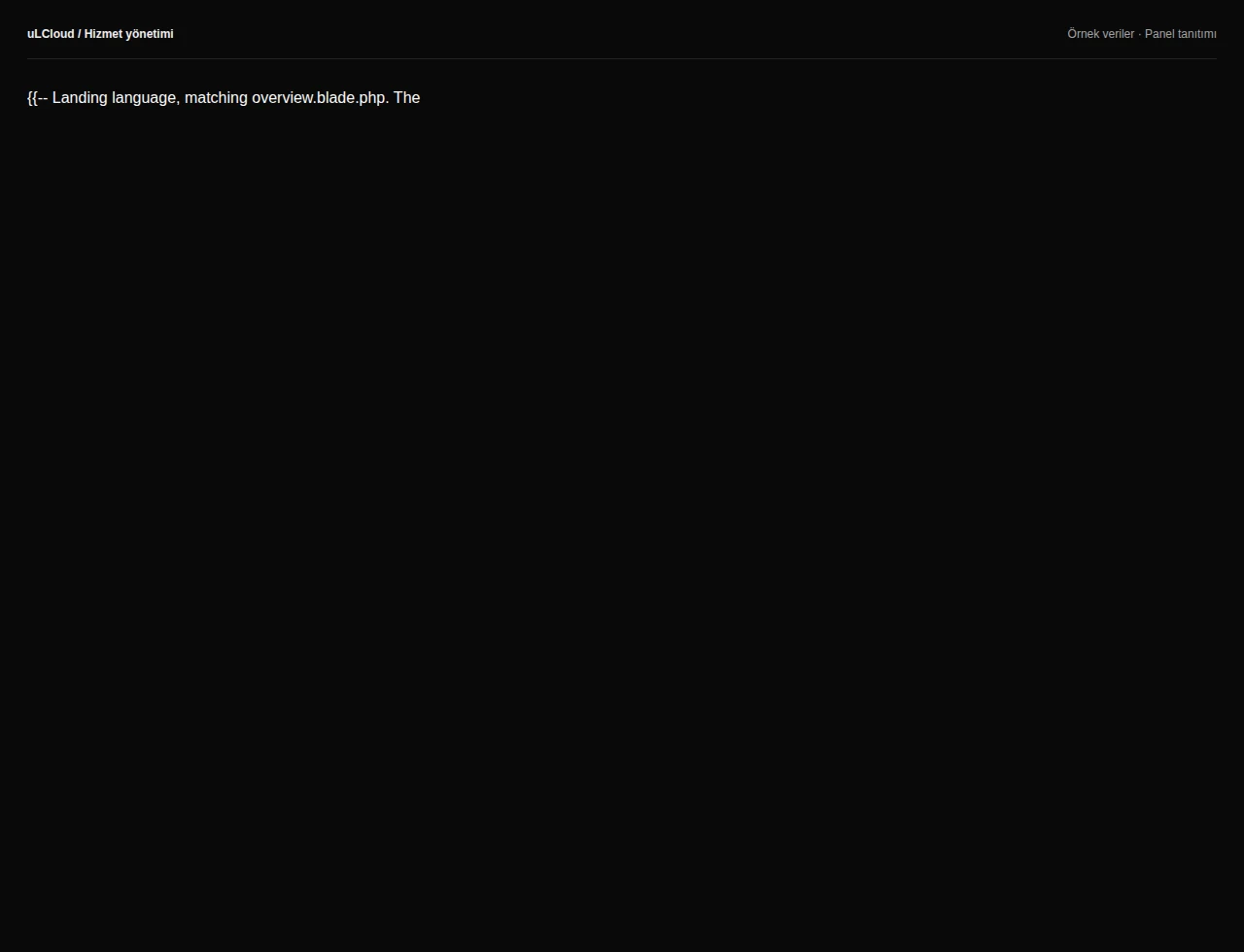Click the word veriler in top-right link

coord(1118,34)
